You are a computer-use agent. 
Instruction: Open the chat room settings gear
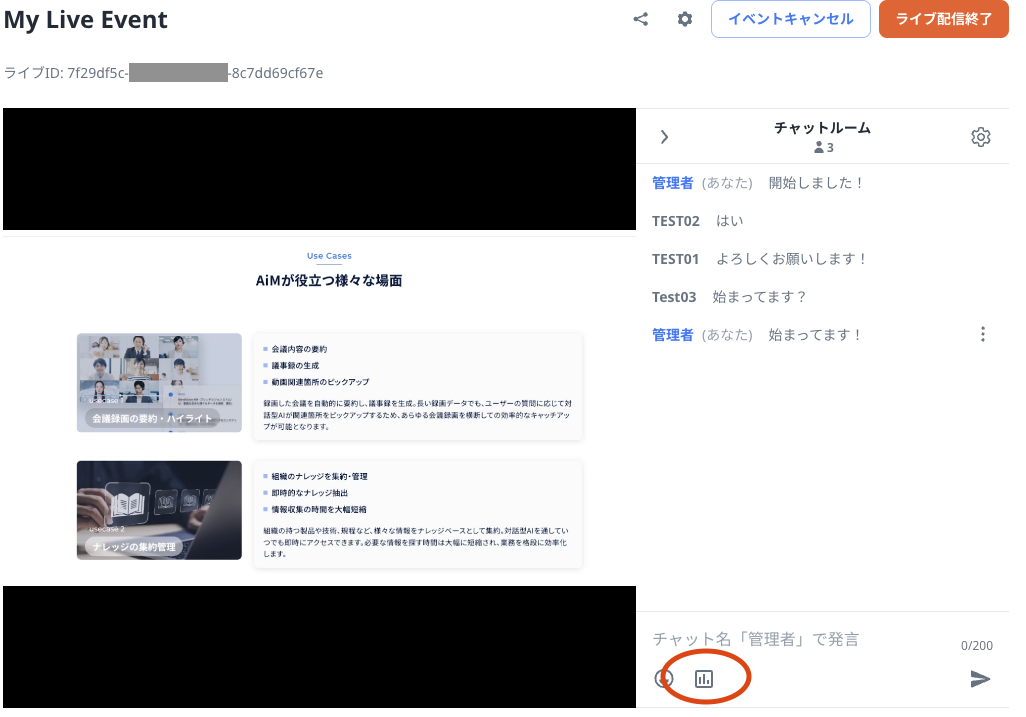pos(981,137)
